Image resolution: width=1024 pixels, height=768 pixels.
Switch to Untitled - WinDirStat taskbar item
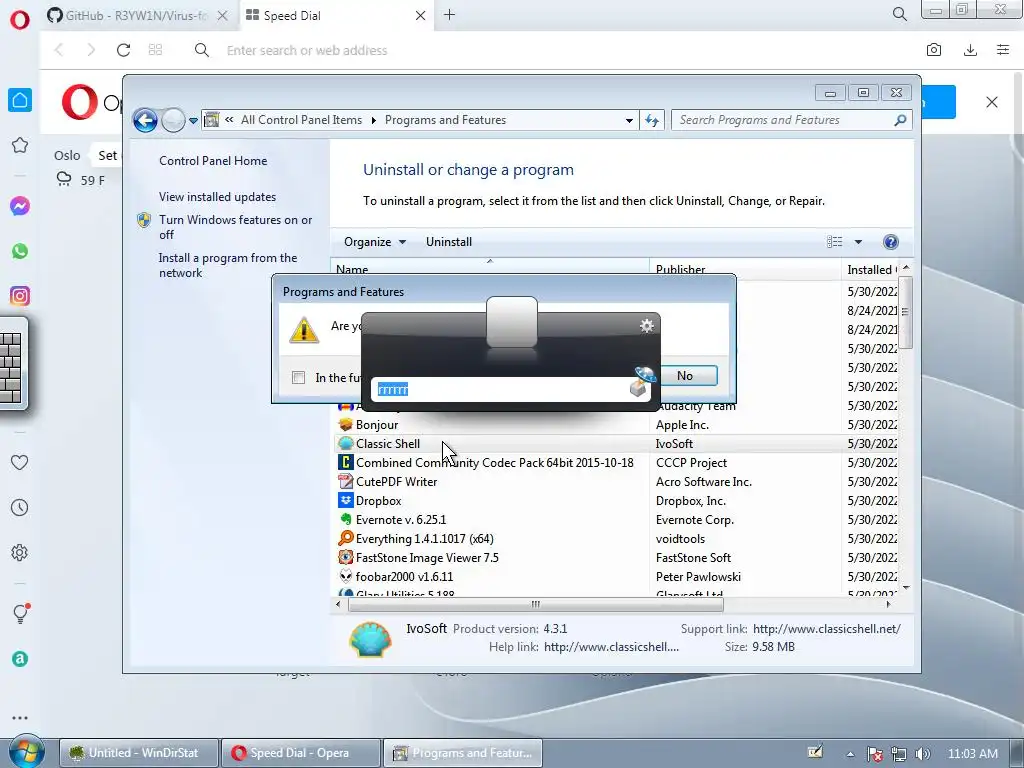[x=138, y=753]
